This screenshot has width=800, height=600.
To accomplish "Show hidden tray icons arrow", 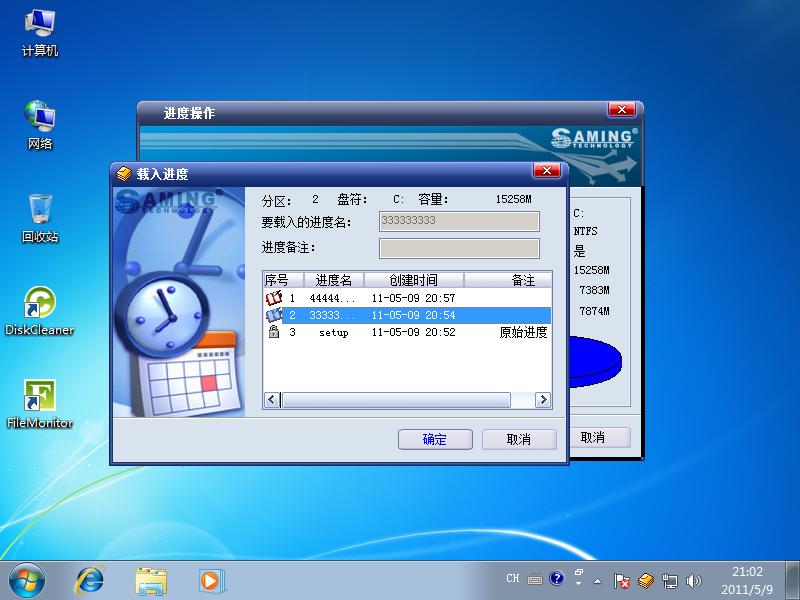I will pos(598,579).
